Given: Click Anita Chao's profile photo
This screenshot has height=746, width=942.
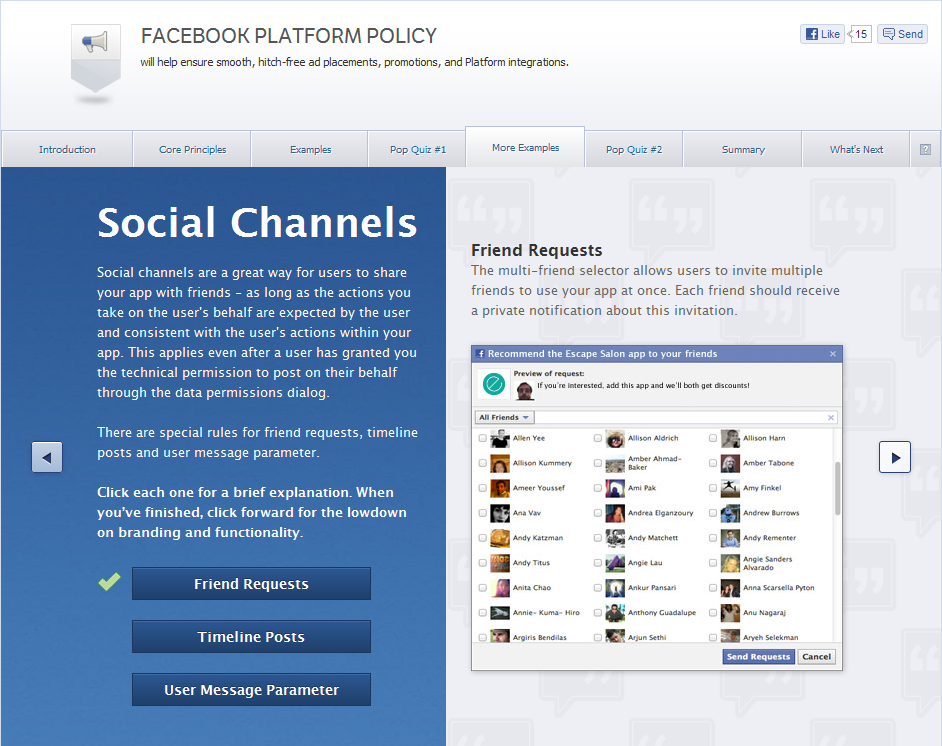Looking at the screenshot, I should 500,588.
